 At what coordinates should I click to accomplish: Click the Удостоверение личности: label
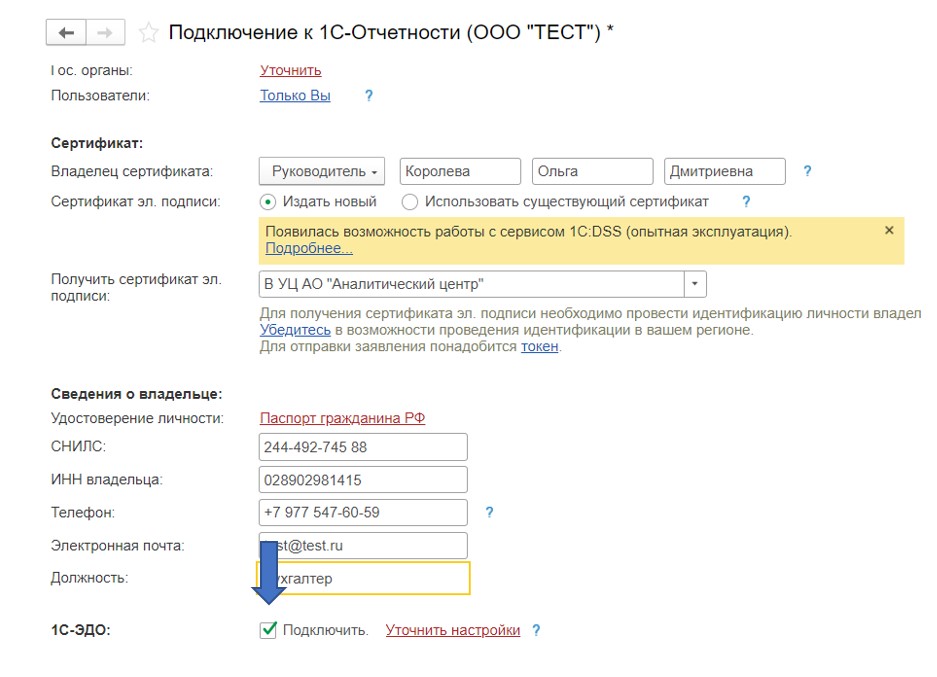tap(137, 418)
